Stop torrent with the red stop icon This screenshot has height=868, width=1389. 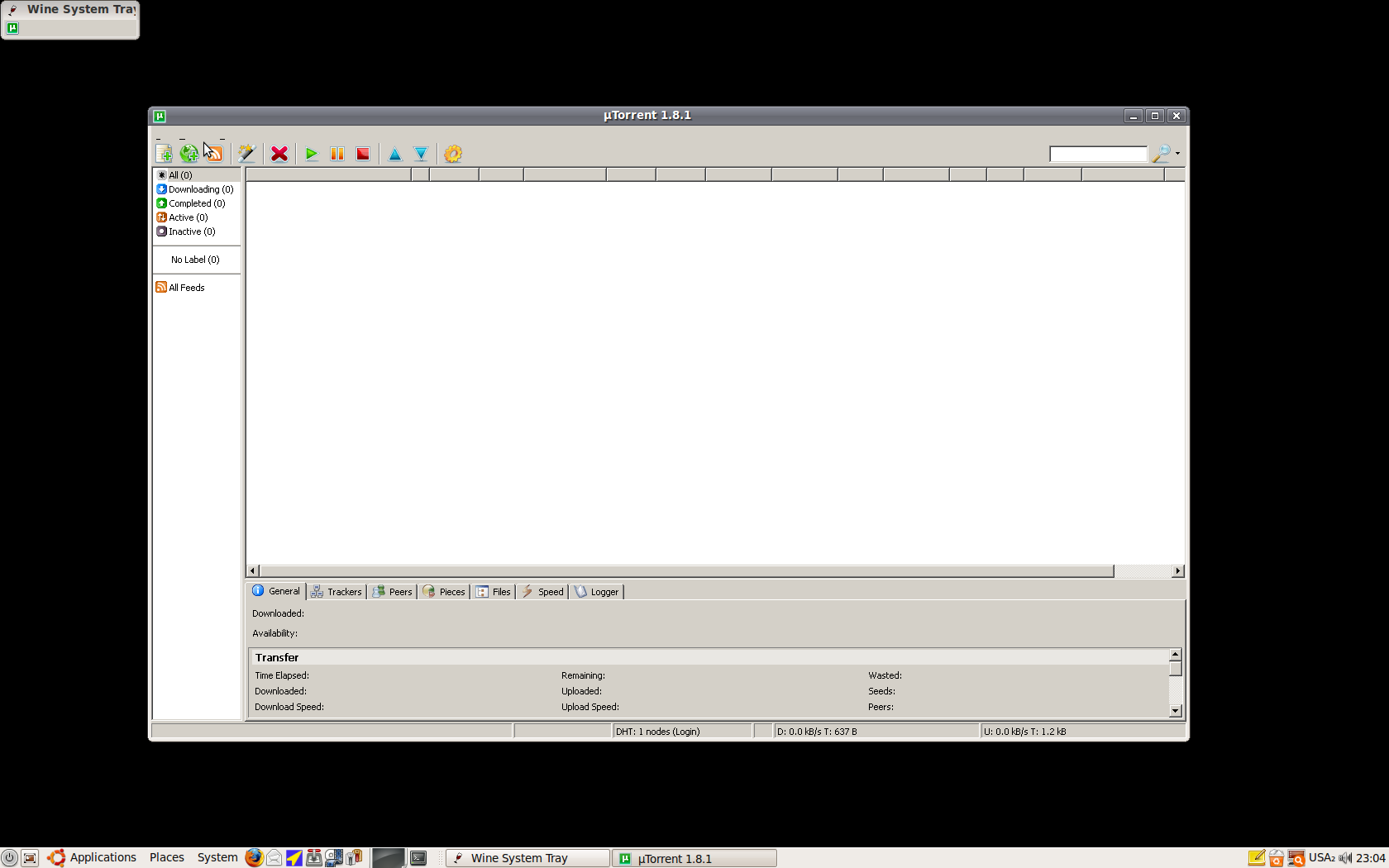click(x=363, y=154)
